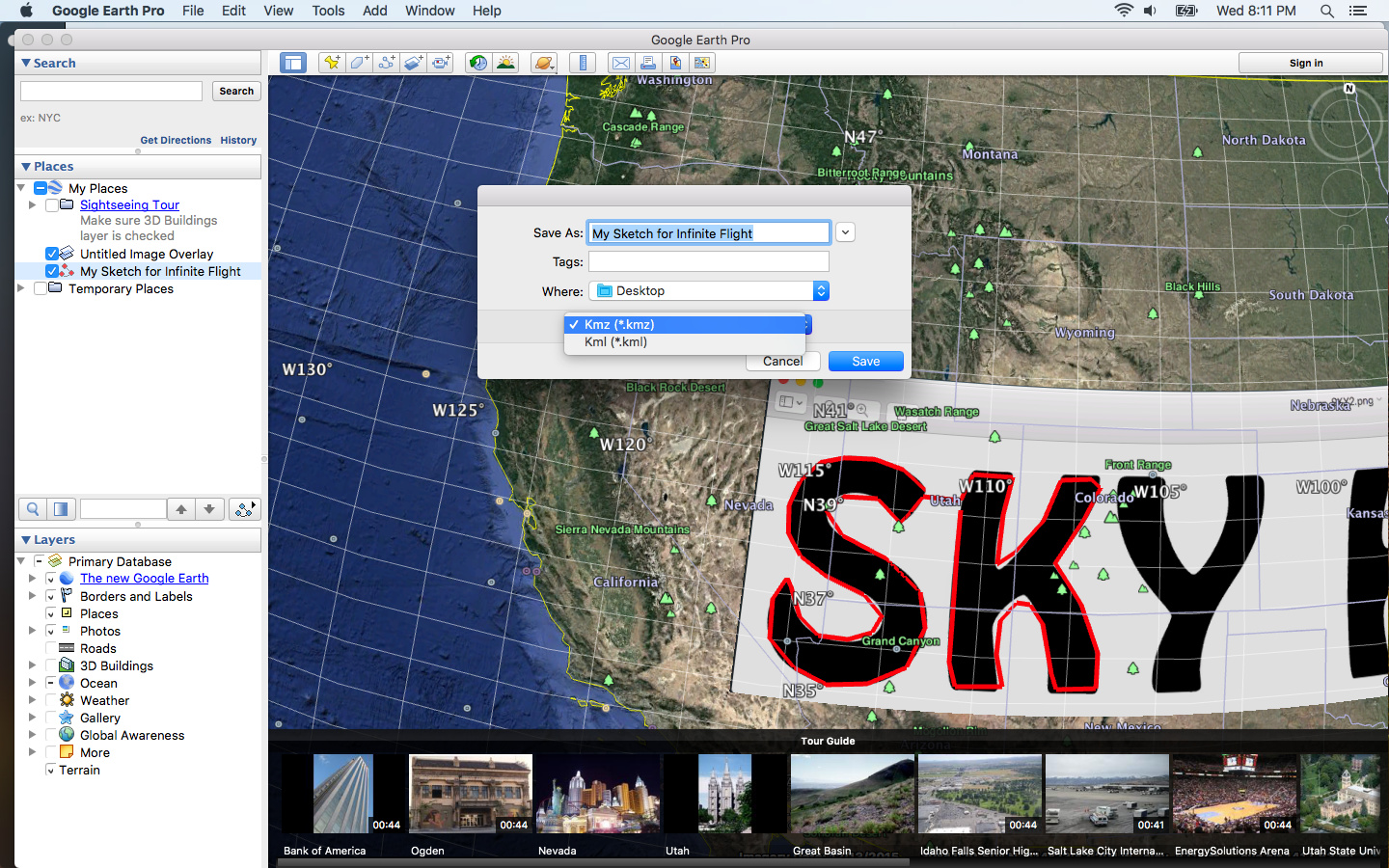
Task: Expand the save dialog with chevron button
Action: click(x=845, y=232)
